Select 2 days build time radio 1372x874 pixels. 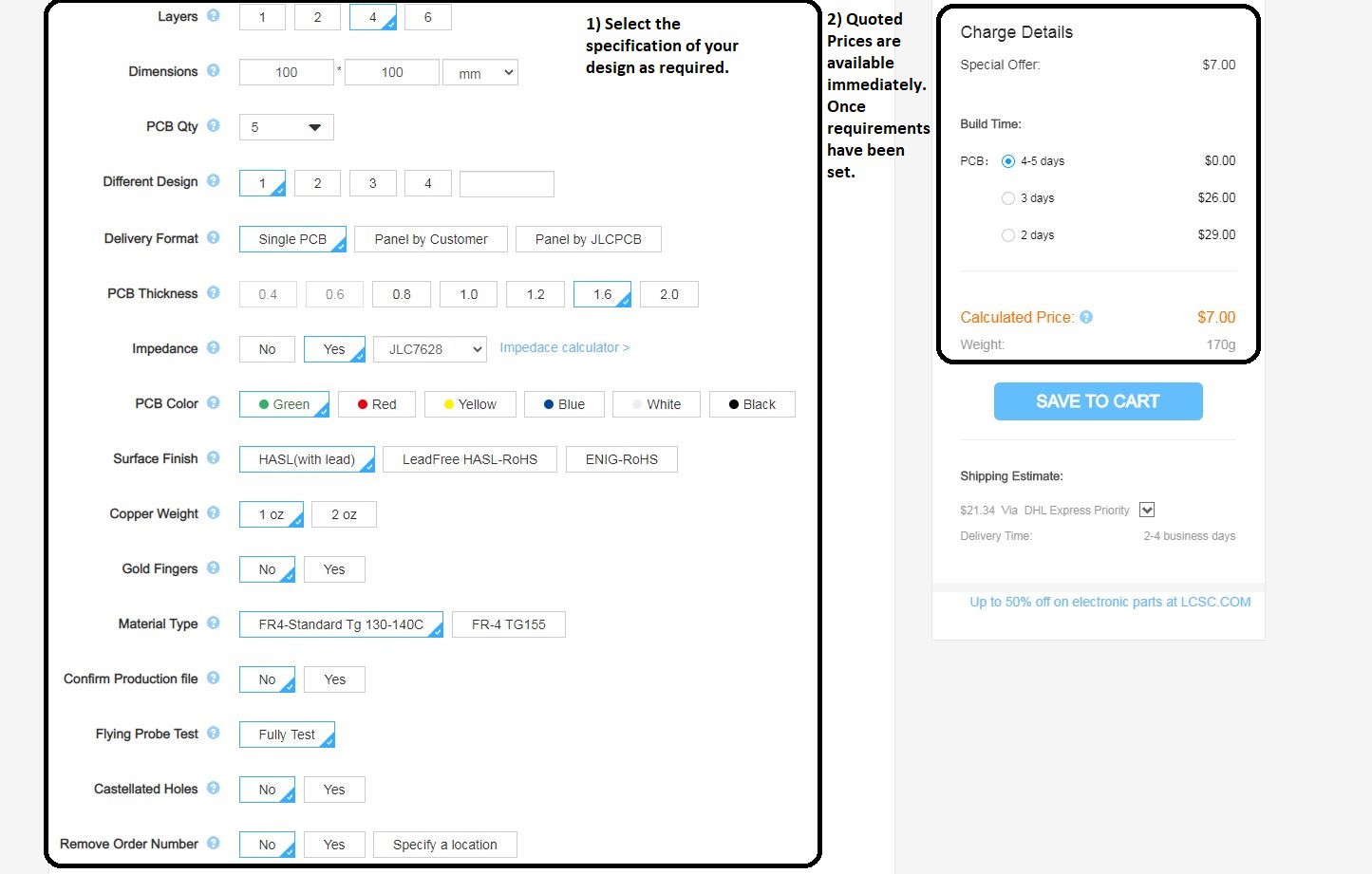tap(1008, 235)
